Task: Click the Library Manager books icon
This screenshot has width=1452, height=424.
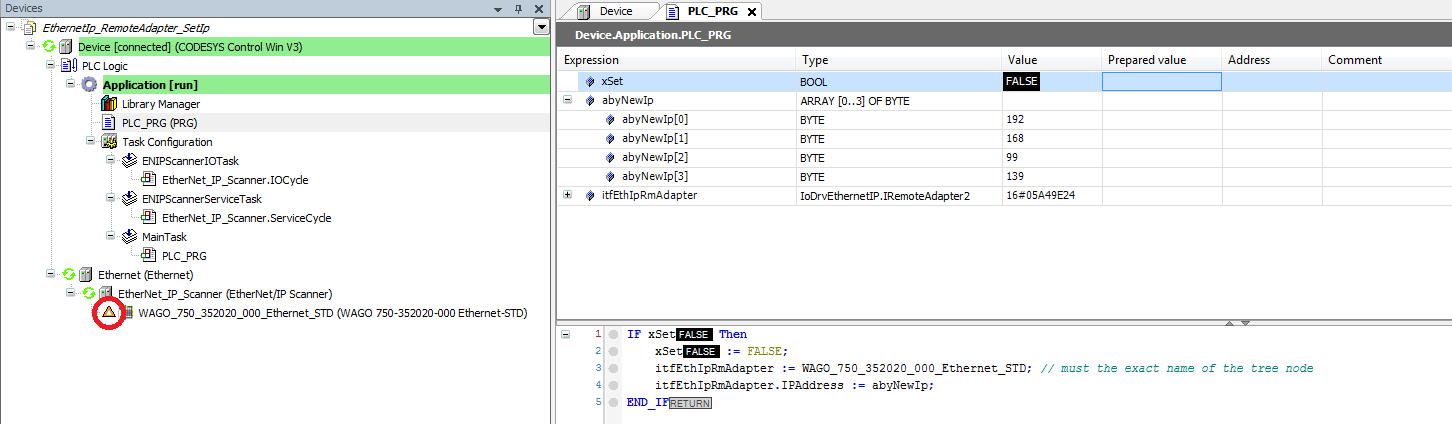Action: 109,104
